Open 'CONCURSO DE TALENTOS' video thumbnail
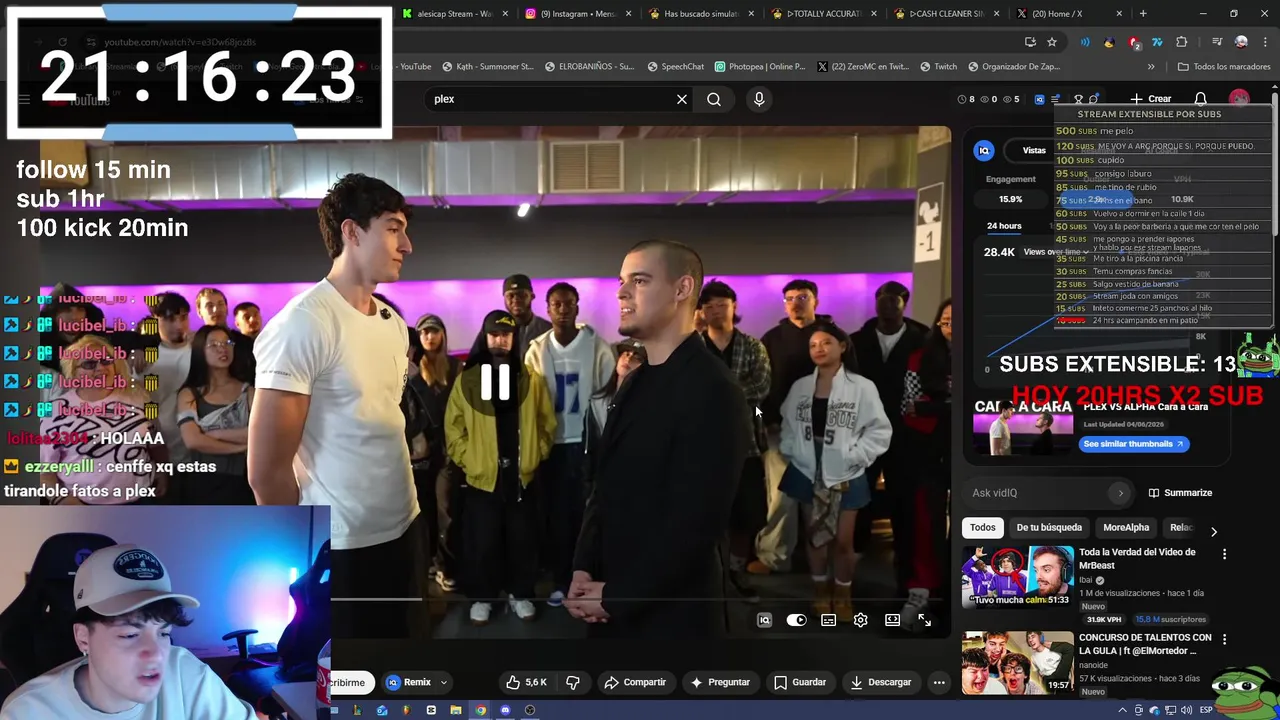 1018,662
